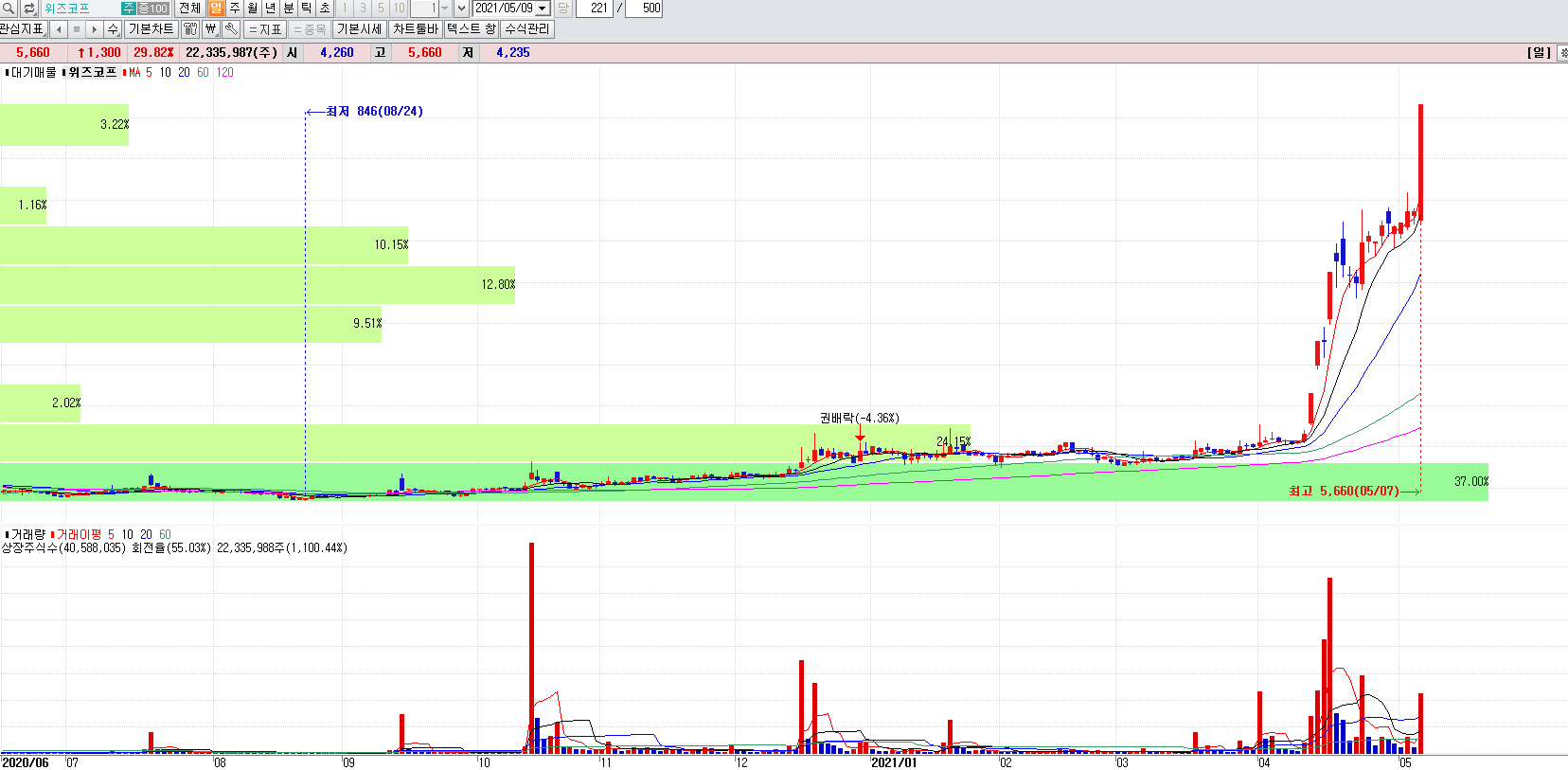1568x770 pixels.
Task: Click the chart tools cups icon
Action: coord(190,29)
